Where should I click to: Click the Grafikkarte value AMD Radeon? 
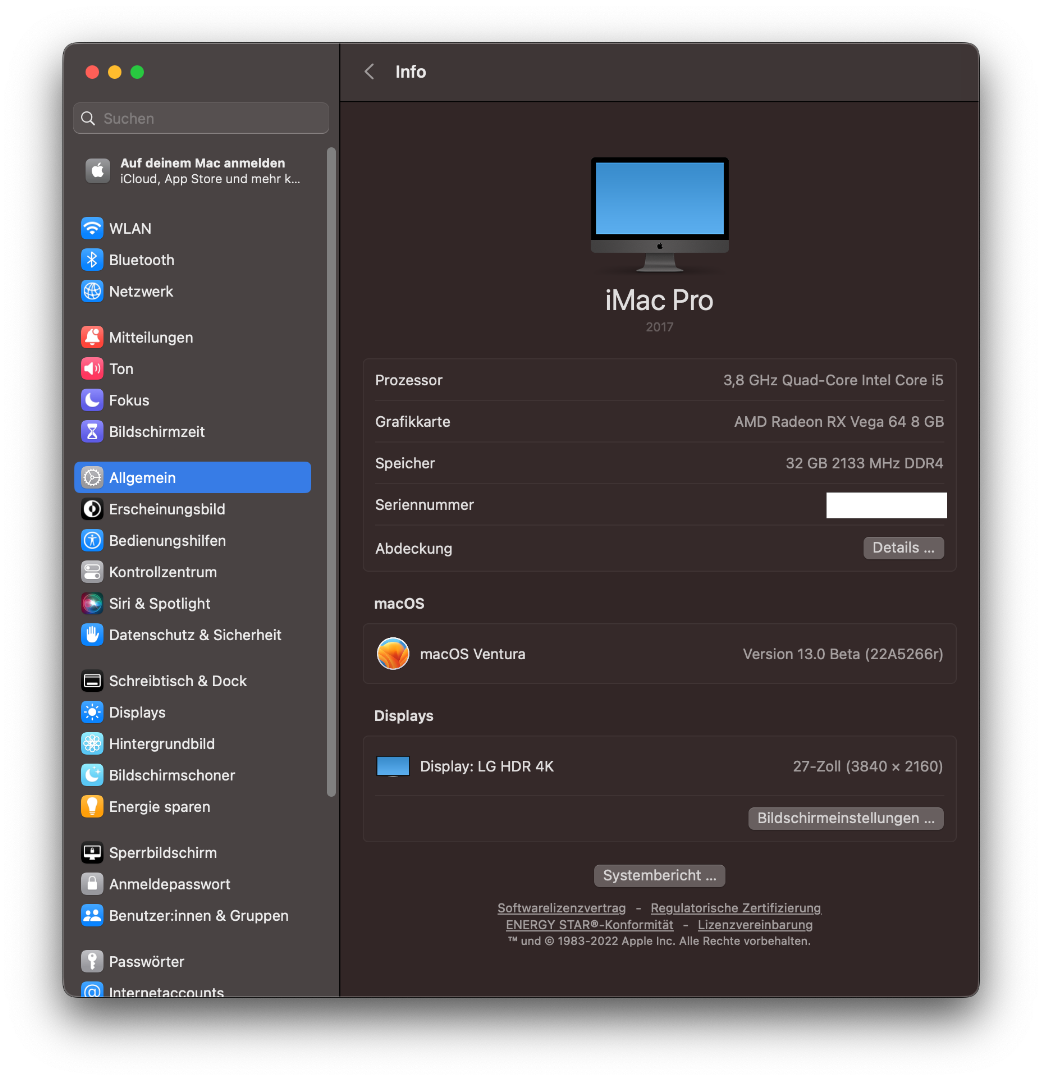pos(838,422)
